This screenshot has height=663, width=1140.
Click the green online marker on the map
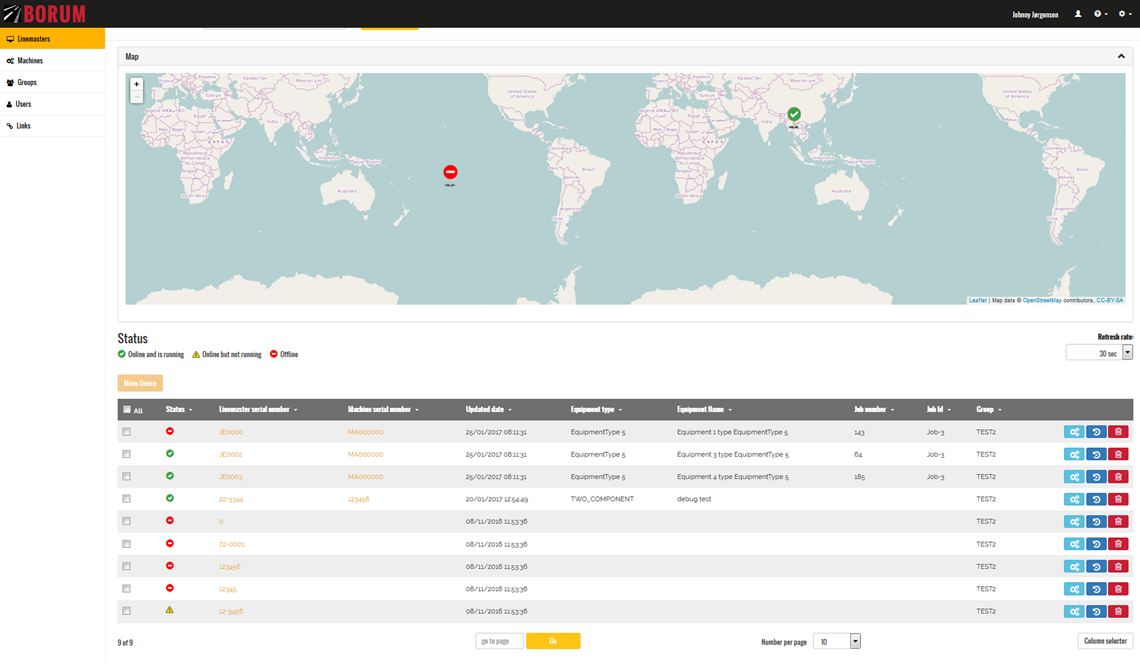[793, 115]
